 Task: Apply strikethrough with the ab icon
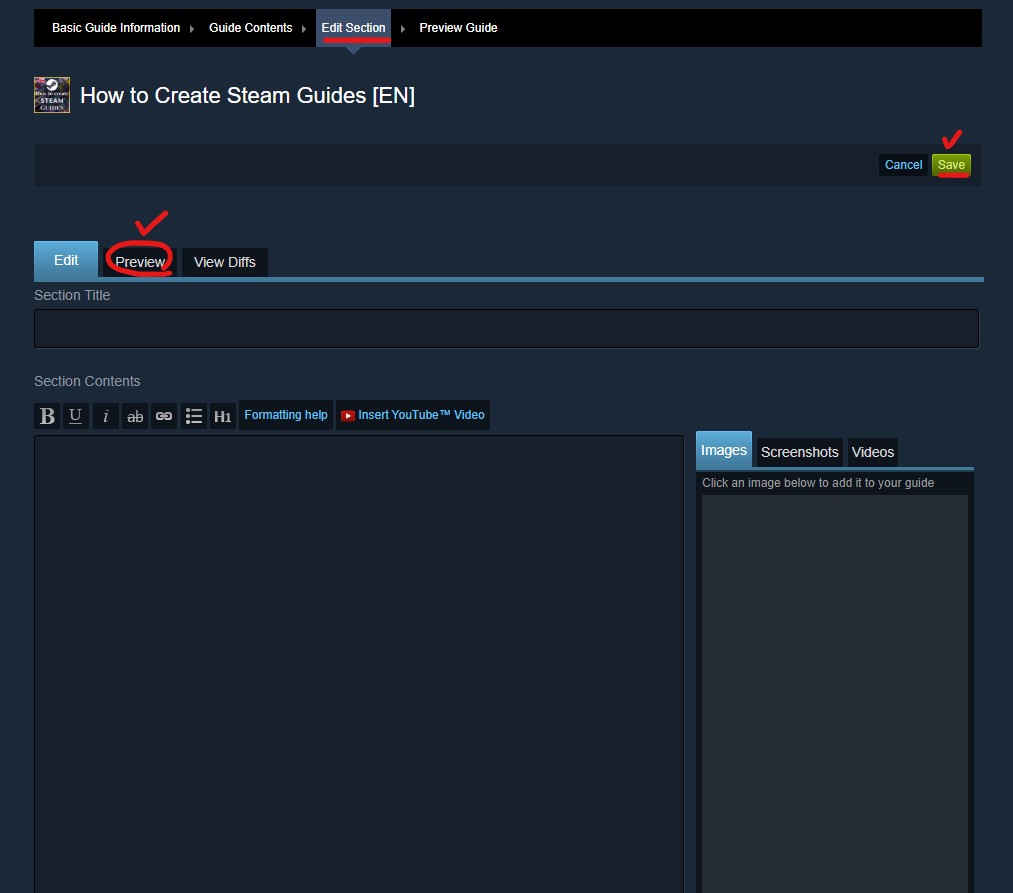tap(135, 415)
